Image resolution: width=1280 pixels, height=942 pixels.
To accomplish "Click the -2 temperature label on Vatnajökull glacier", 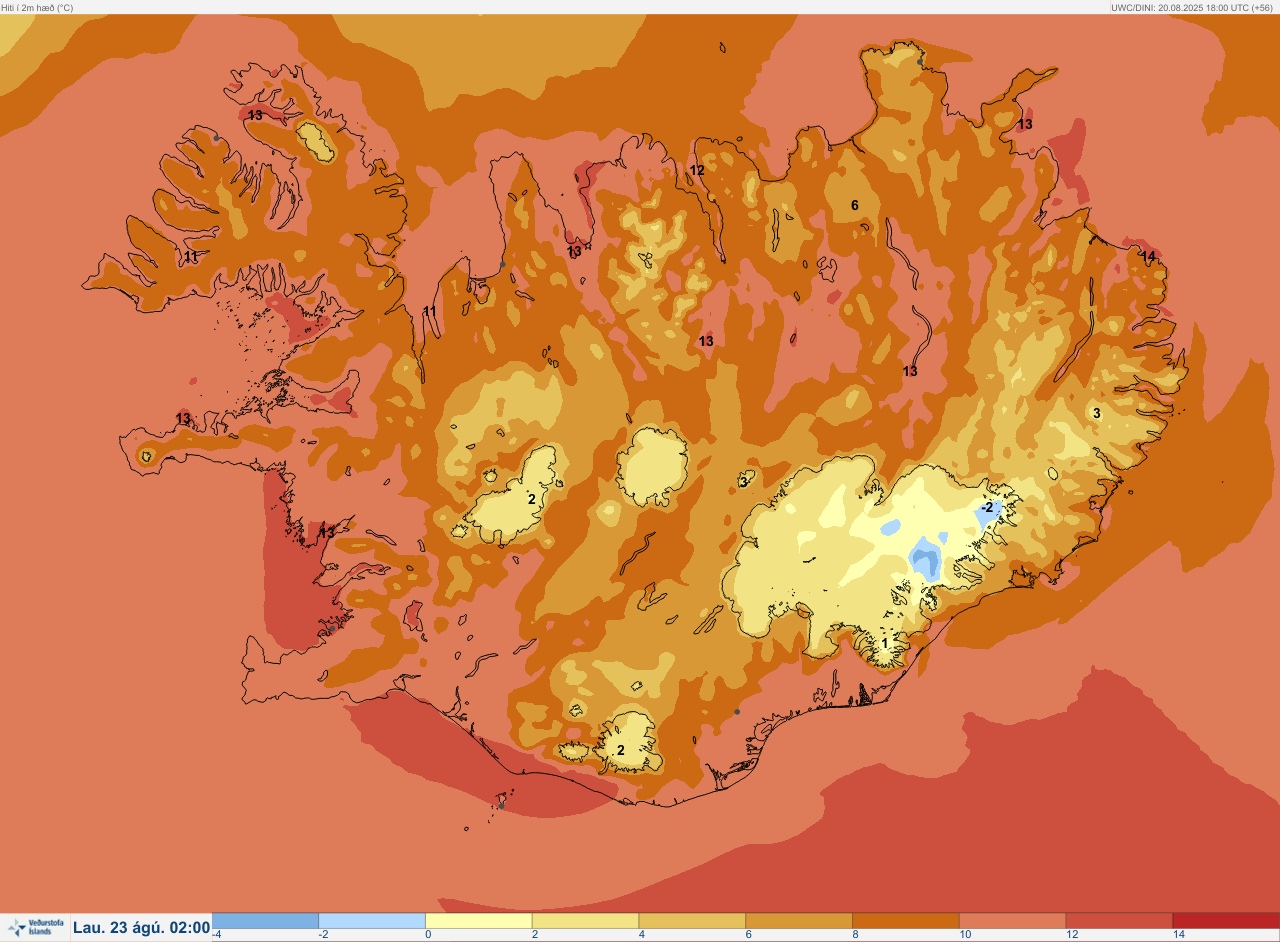I will point(987,508).
